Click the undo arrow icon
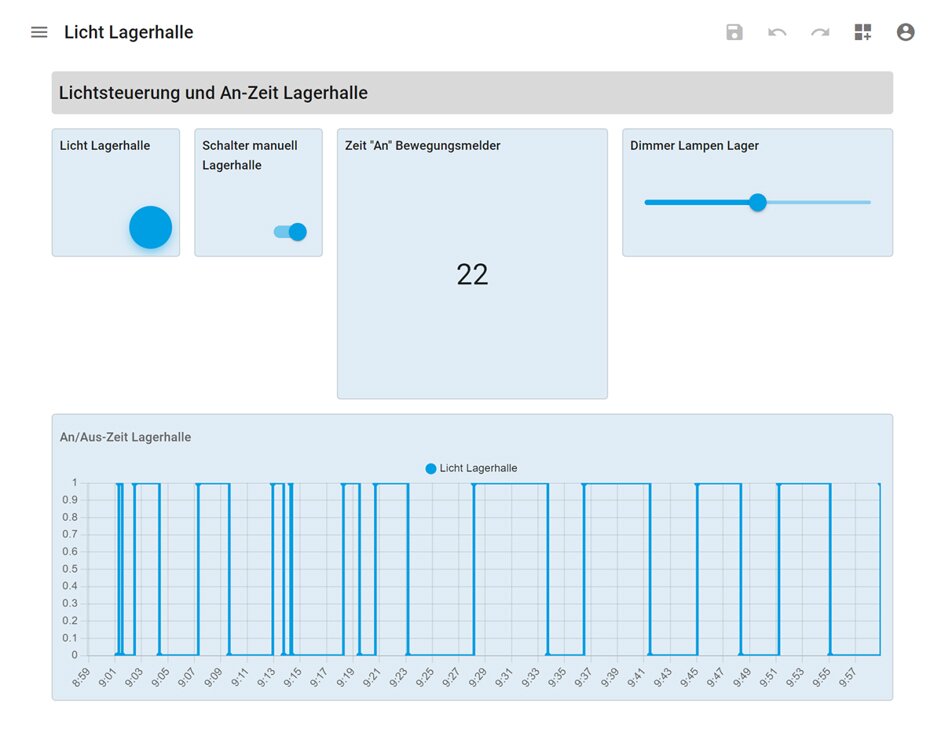Viewport: 945px width, 740px height. point(777,32)
